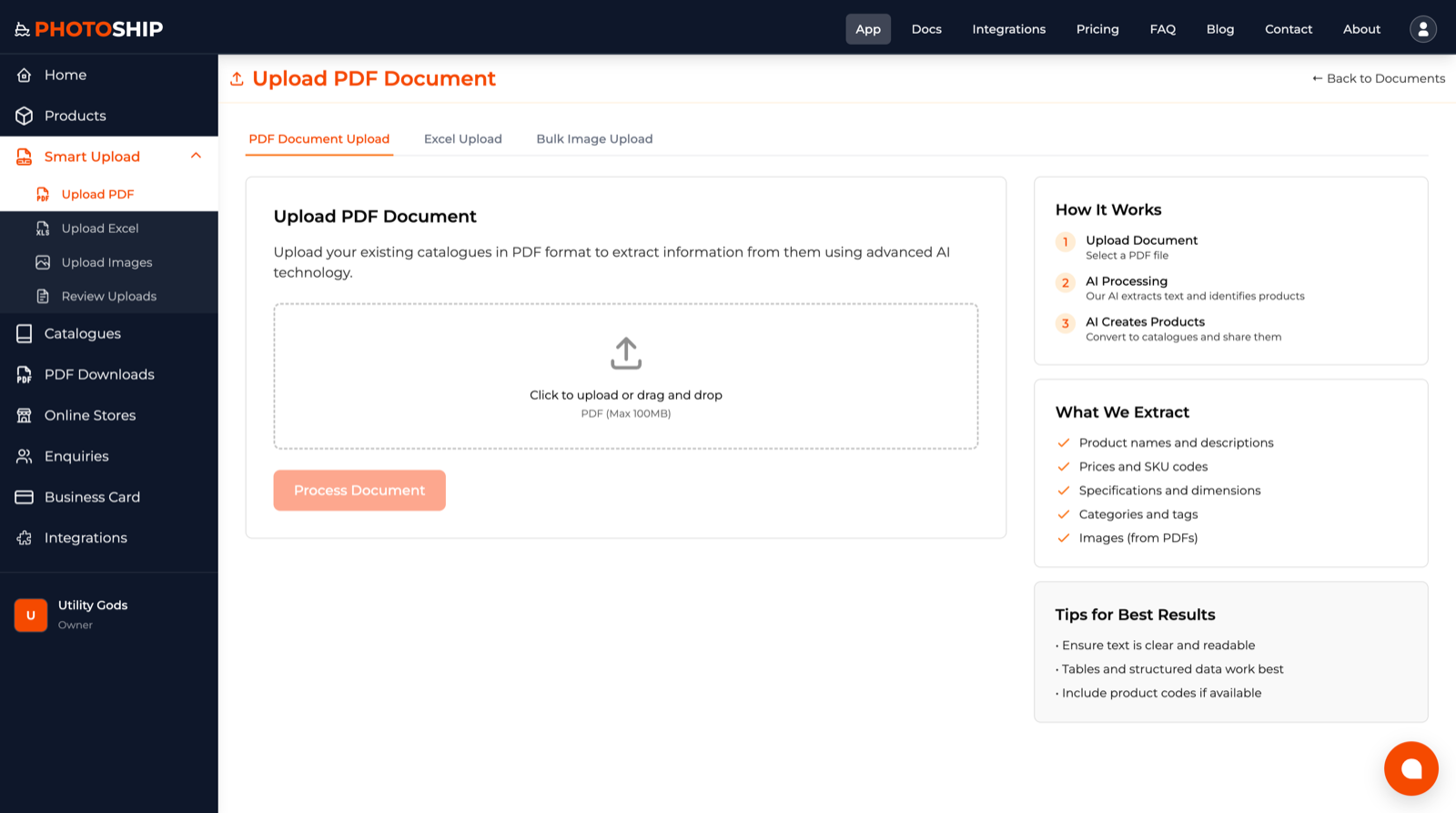
Task: Open Online Stores in the sidebar
Action: (109, 415)
